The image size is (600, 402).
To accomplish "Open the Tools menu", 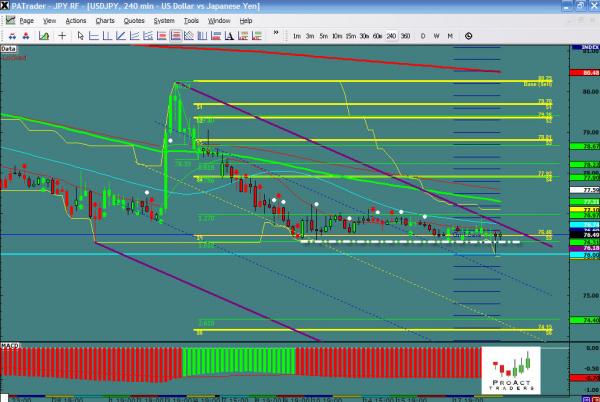I will 191,20.
